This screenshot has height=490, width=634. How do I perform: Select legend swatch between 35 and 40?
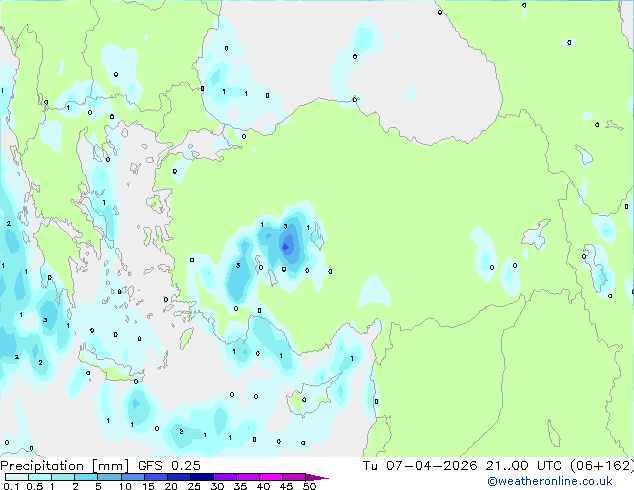tap(247, 477)
